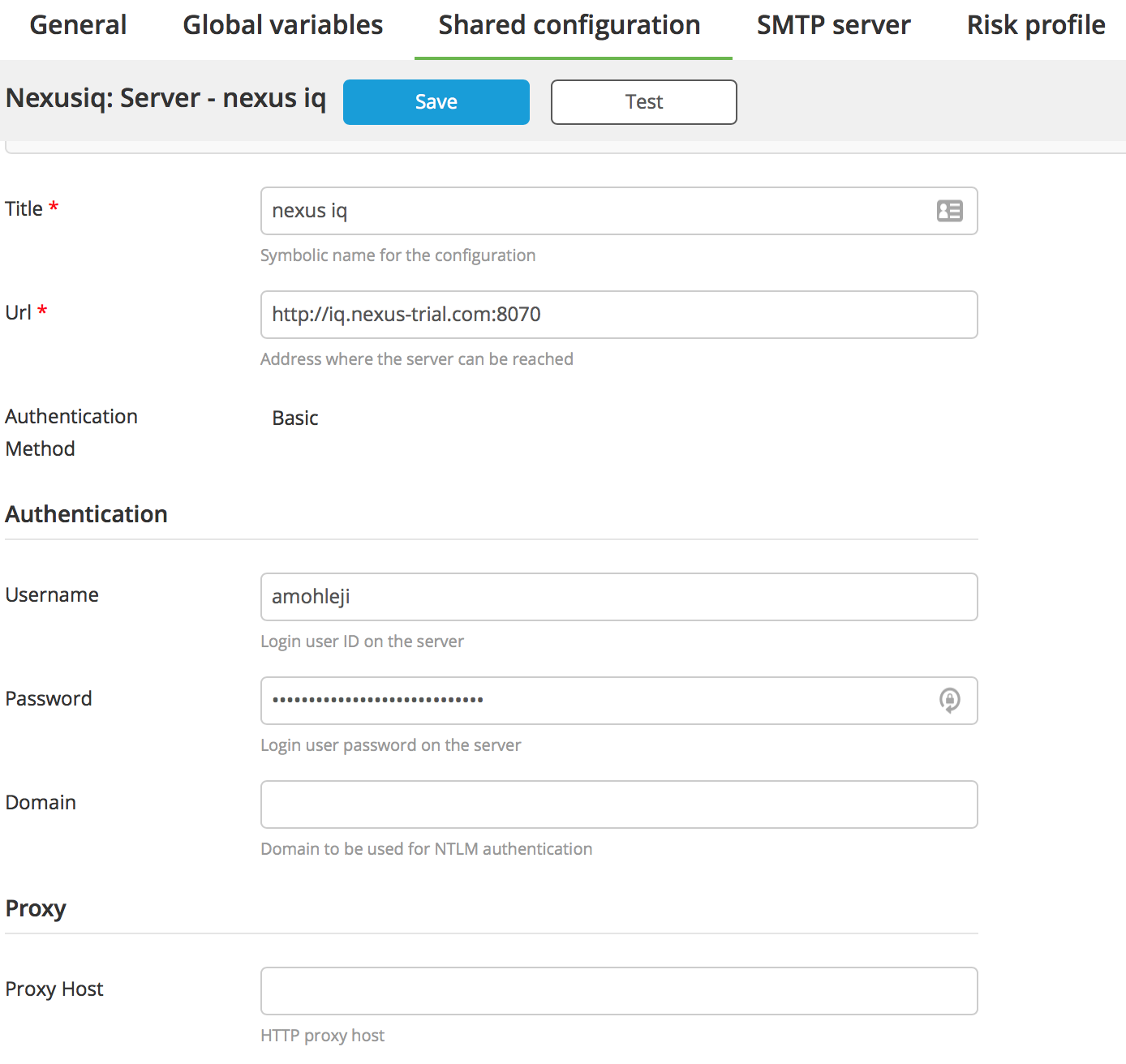Switch to the Global variables tab
The image size is (1126, 1064).
282,25
